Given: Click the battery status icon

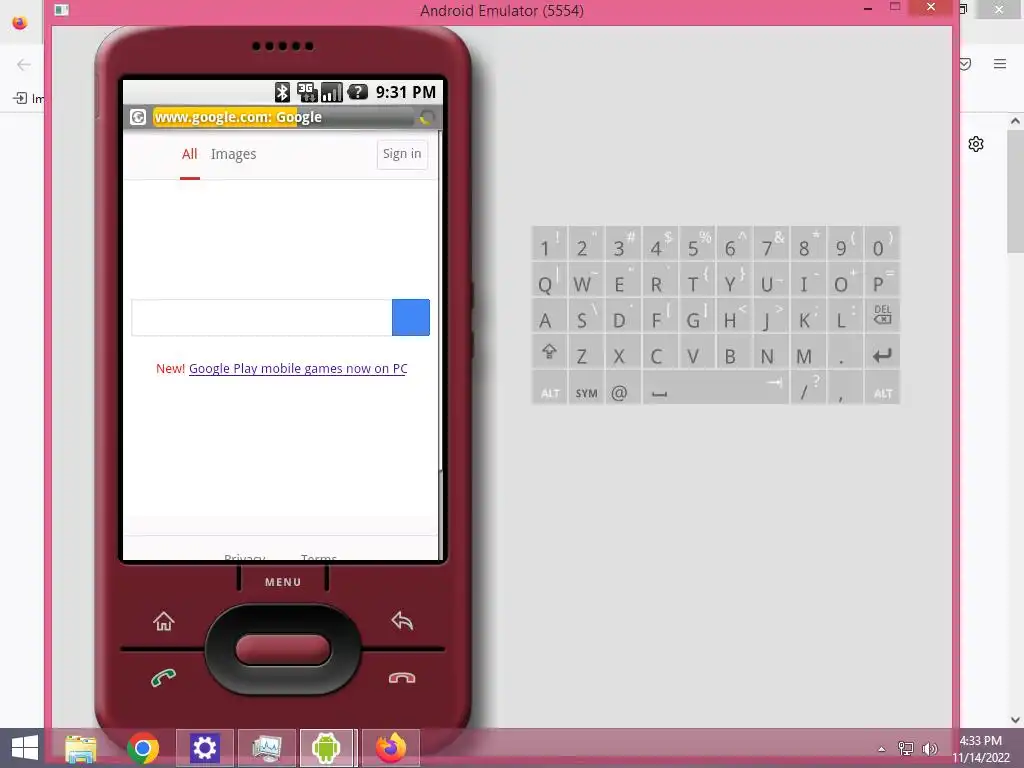Looking at the screenshot, I should click(357, 92).
